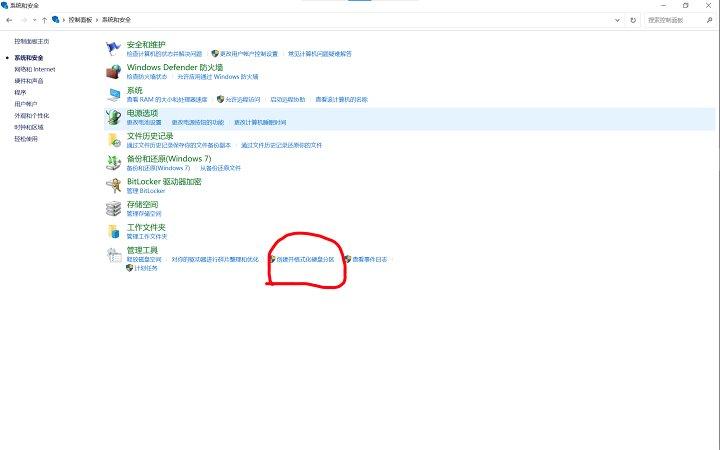This screenshot has width=720, height=450.
Task: Click 检查计算机的状态并解决问题 link
Action: (164, 54)
